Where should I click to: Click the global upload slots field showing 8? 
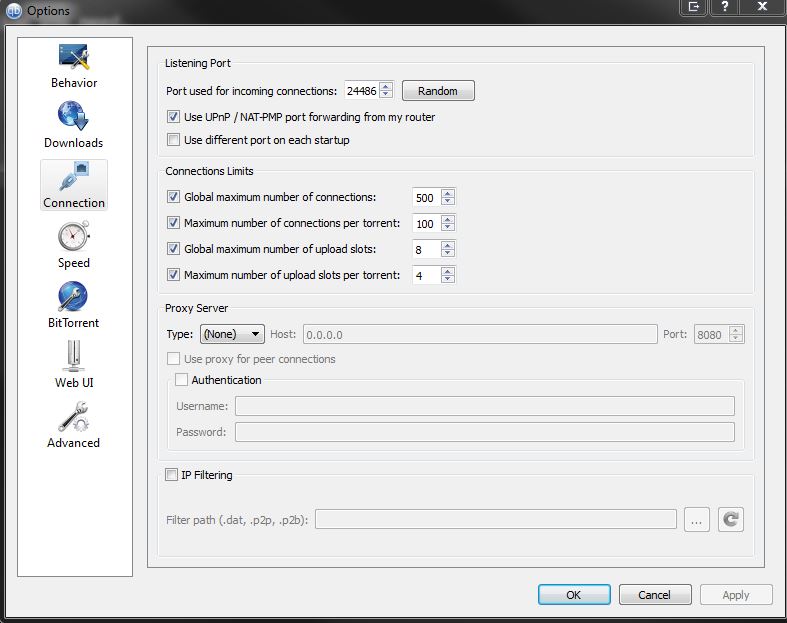tap(427, 250)
